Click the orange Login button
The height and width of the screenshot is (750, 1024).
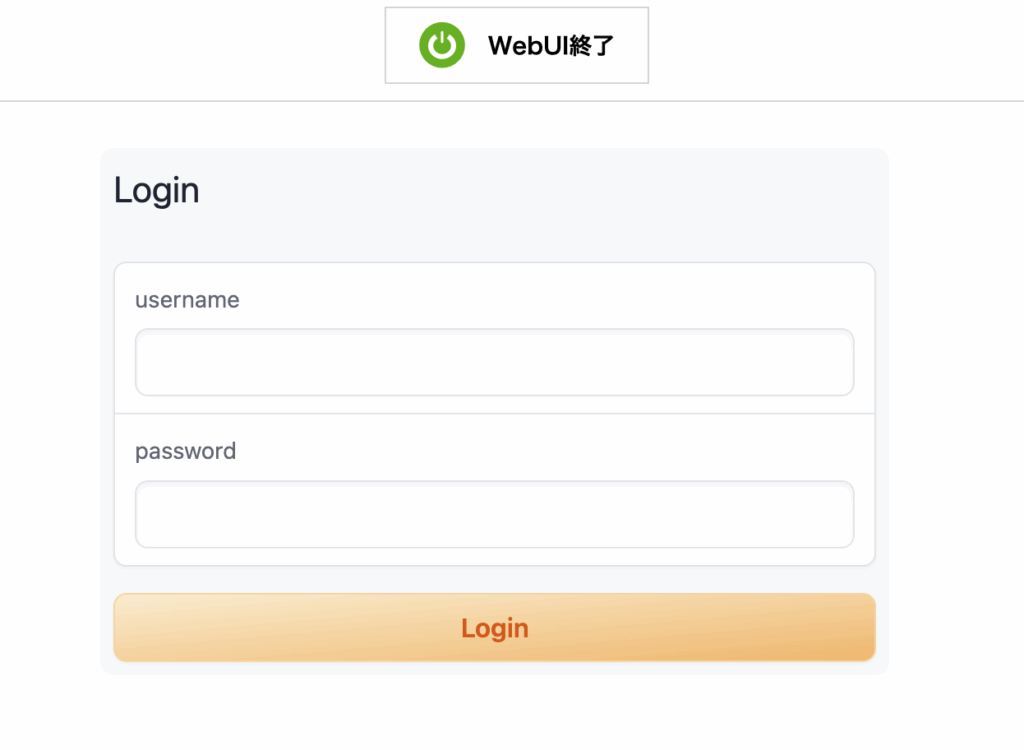pyautogui.click(x=494, y=627)
